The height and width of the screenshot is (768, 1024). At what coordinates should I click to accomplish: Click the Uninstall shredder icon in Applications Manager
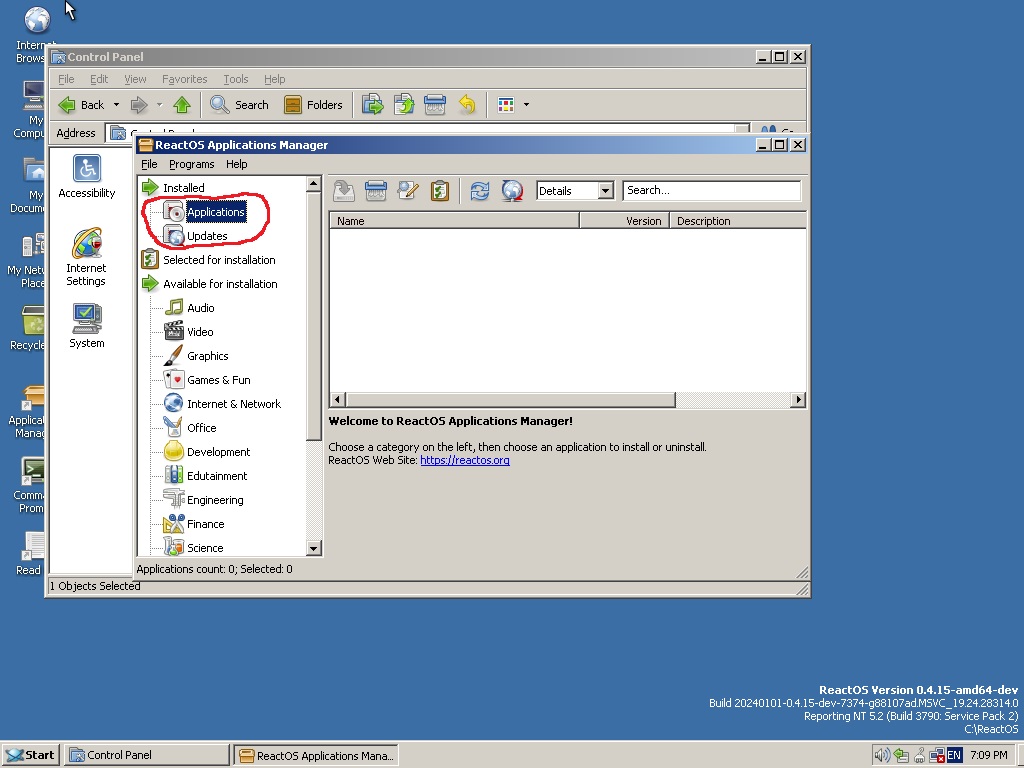pos(376,191)
